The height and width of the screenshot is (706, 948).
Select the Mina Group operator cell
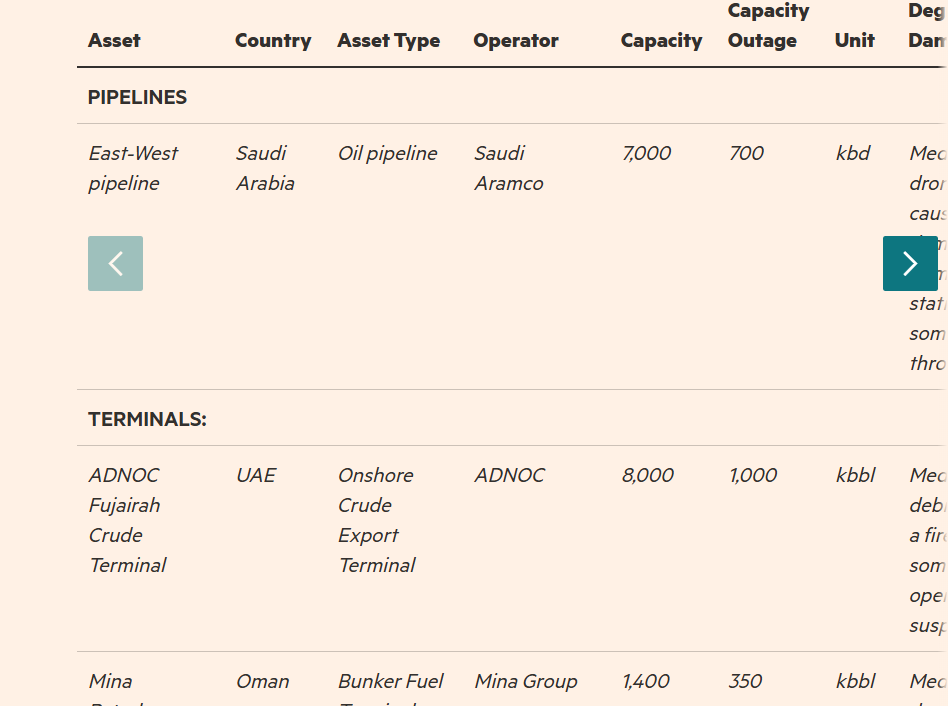click(x=526, y=681)
